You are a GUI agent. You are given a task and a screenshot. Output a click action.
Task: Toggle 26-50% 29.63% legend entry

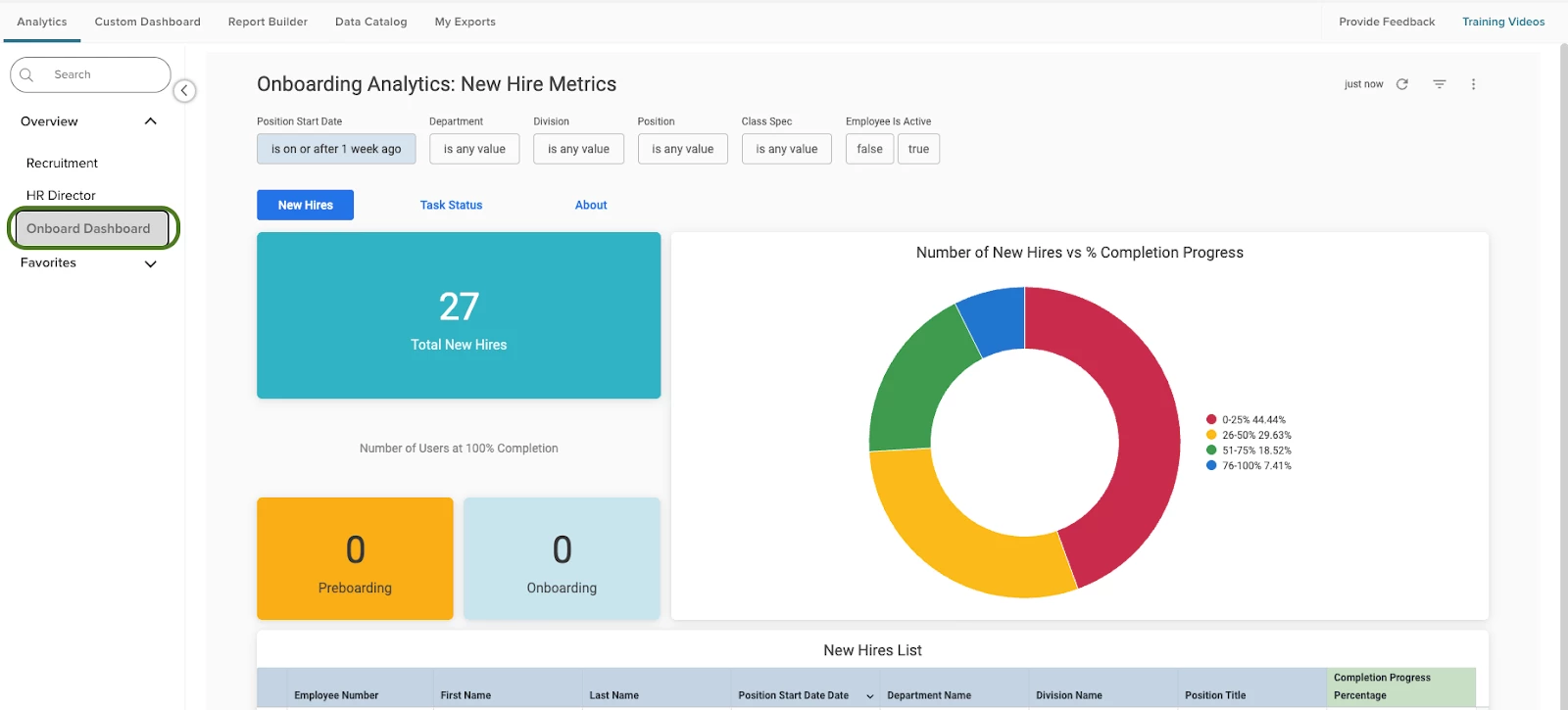tap(1249, 435)
